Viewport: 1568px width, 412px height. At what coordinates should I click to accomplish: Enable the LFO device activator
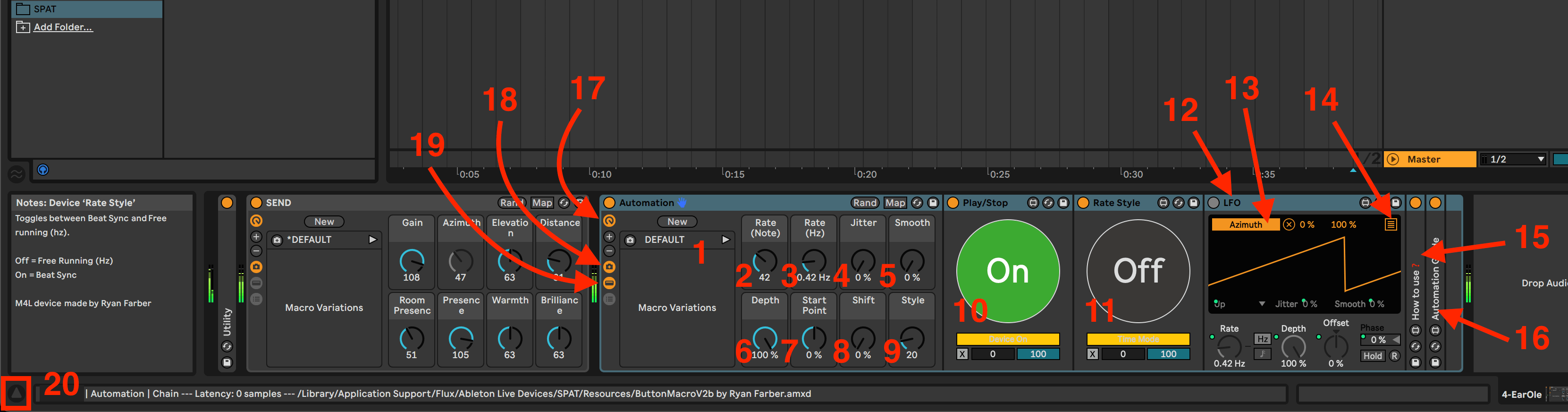(1214, 203)
